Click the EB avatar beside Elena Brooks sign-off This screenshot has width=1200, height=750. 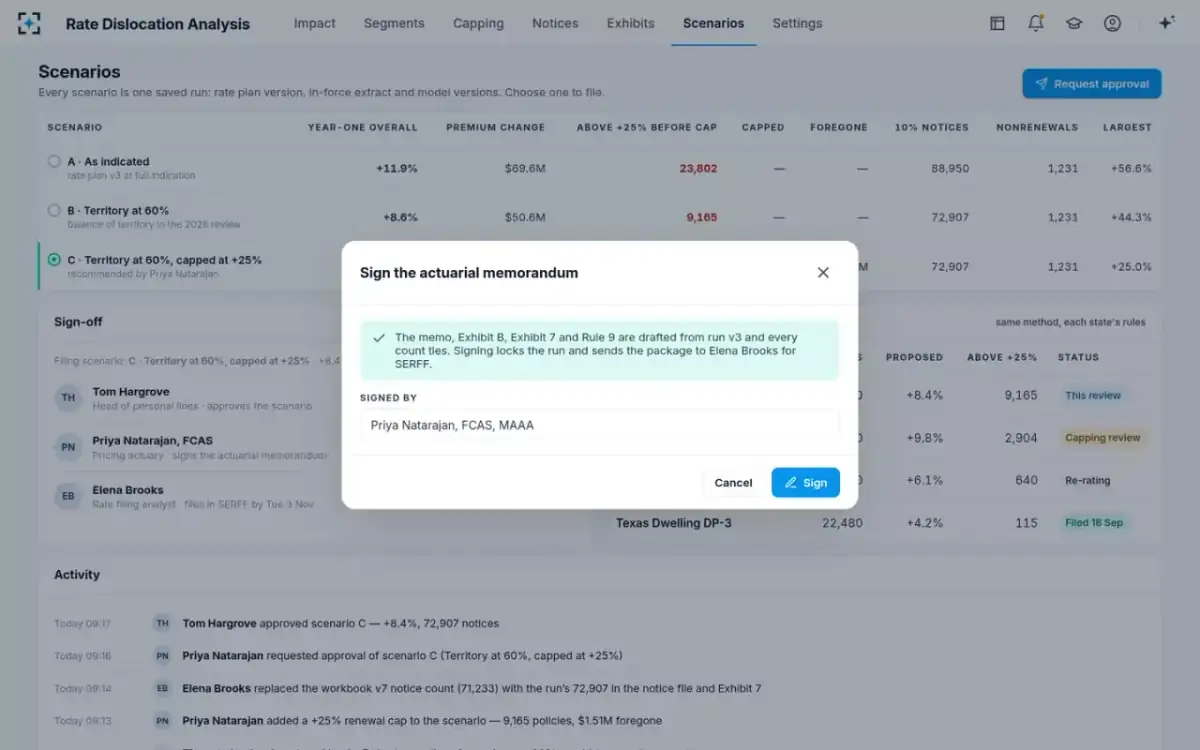tap(68, 496)
